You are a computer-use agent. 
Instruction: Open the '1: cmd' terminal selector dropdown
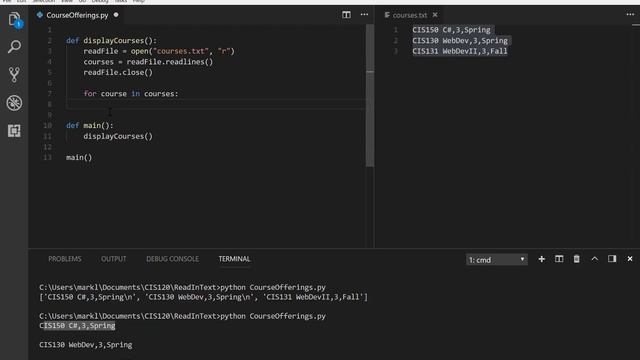point(496,260)
